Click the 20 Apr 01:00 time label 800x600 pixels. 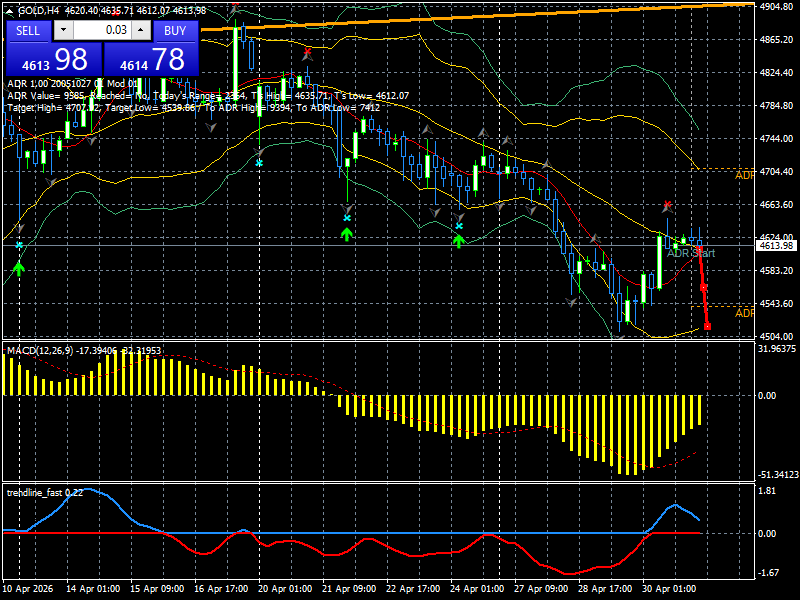[285, 588]
